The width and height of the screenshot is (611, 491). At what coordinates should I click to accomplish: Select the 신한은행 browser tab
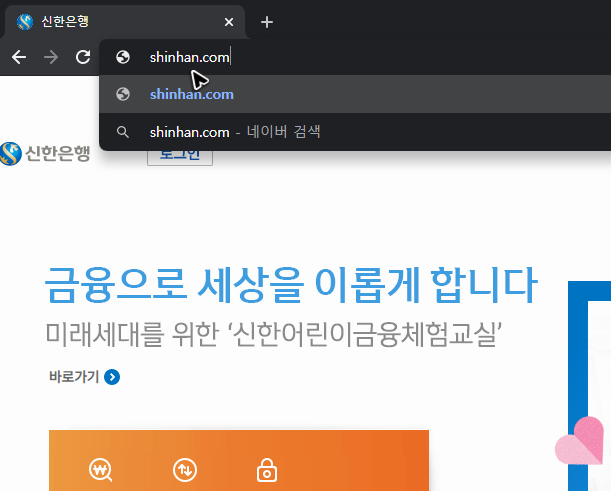[124, 22]
